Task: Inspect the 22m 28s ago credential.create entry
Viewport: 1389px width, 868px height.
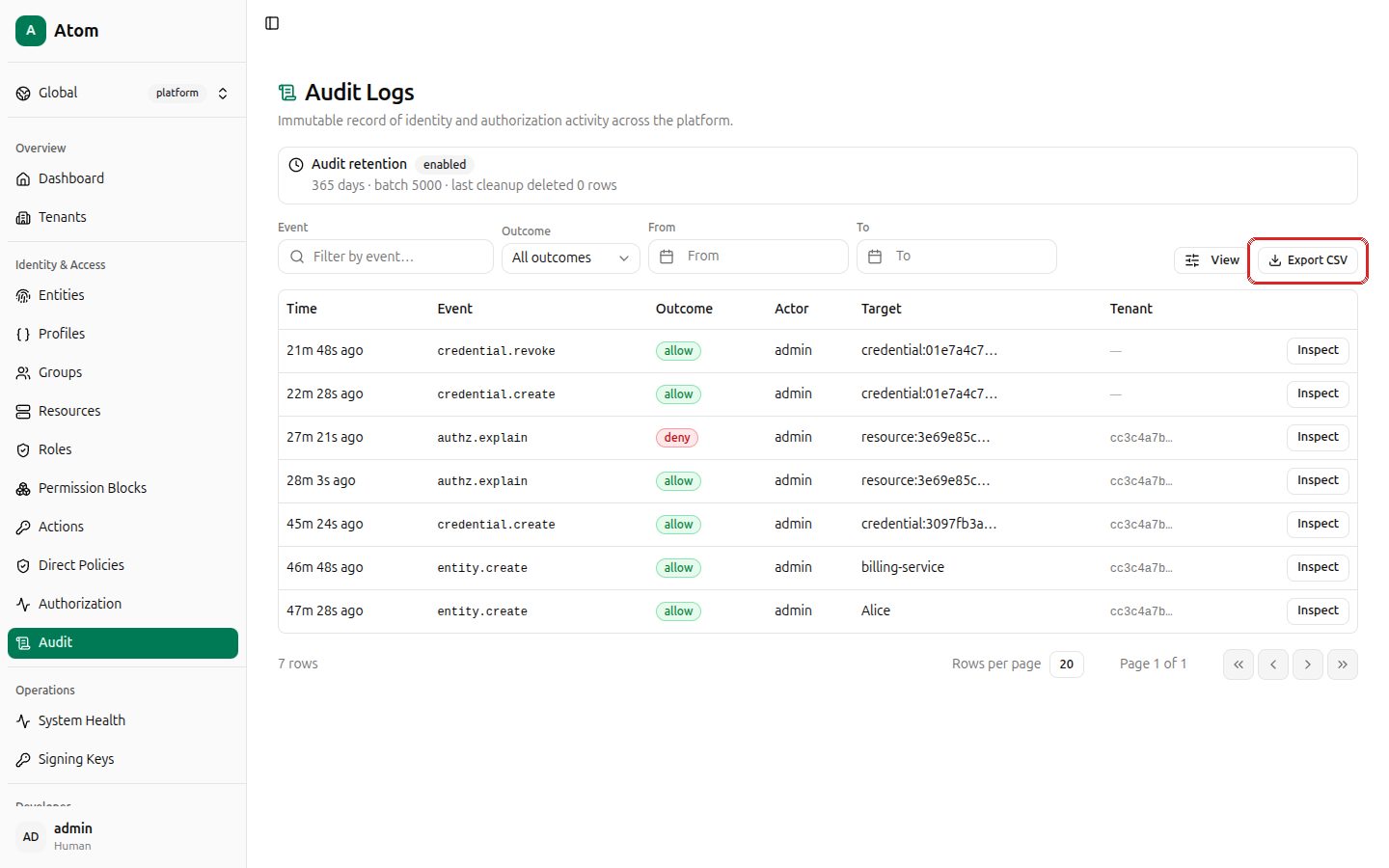Action: click(1318, 394)
